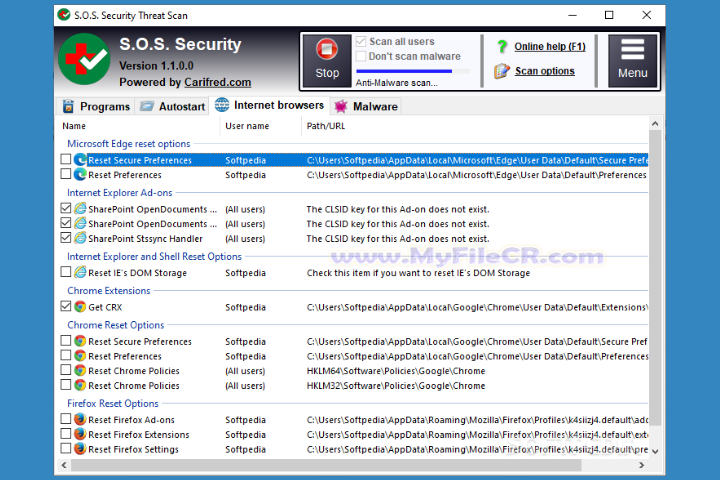
Task: Click Chrome icon of HKLM32 Chrome Policies row
Action: [x=80, y=385]
